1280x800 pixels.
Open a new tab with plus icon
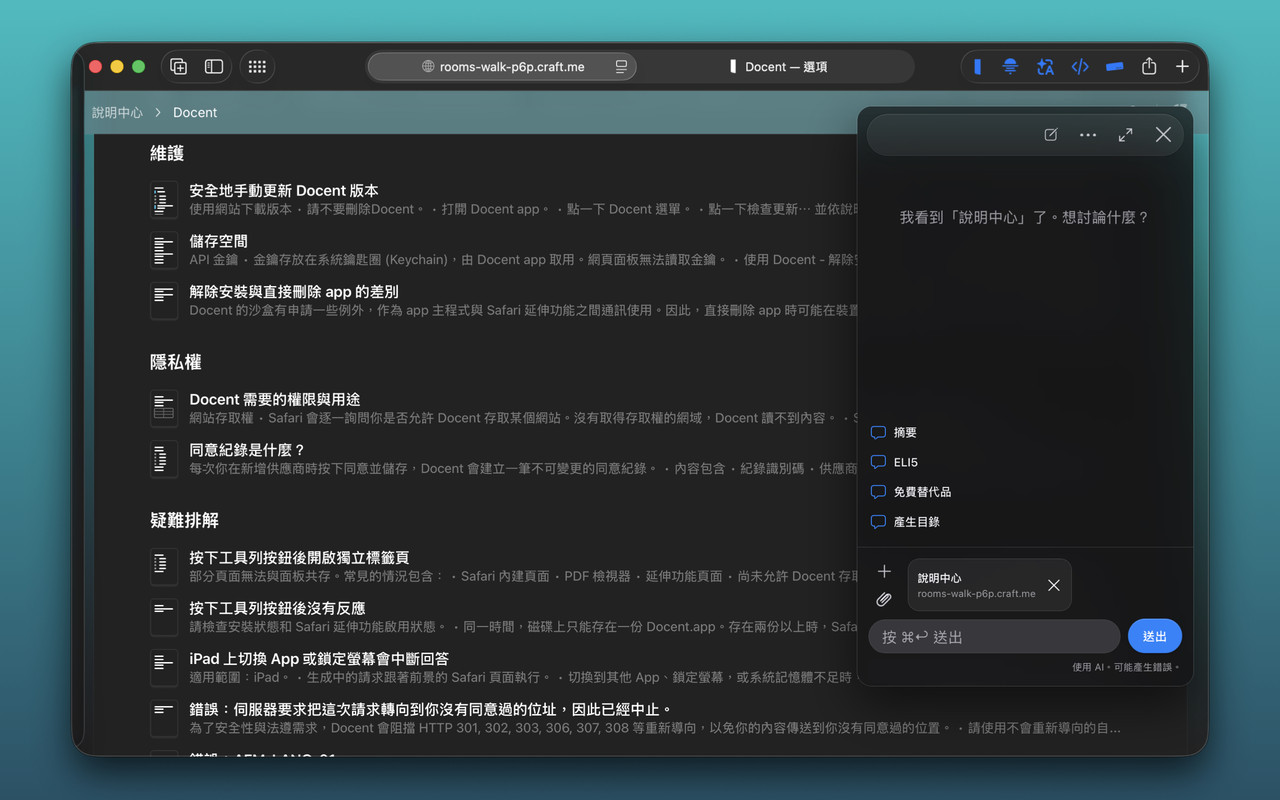point(1182,67)
